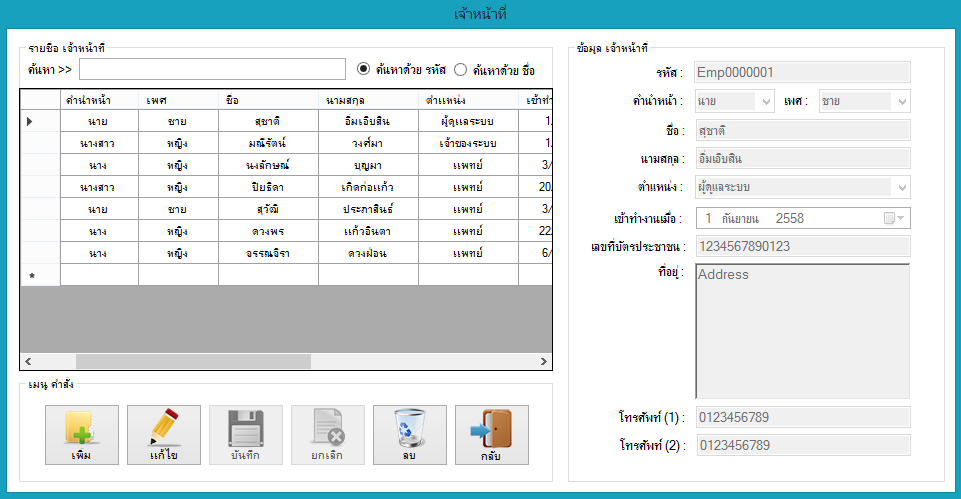Click the name cell ปิยธิดา

tap(268, 188)
